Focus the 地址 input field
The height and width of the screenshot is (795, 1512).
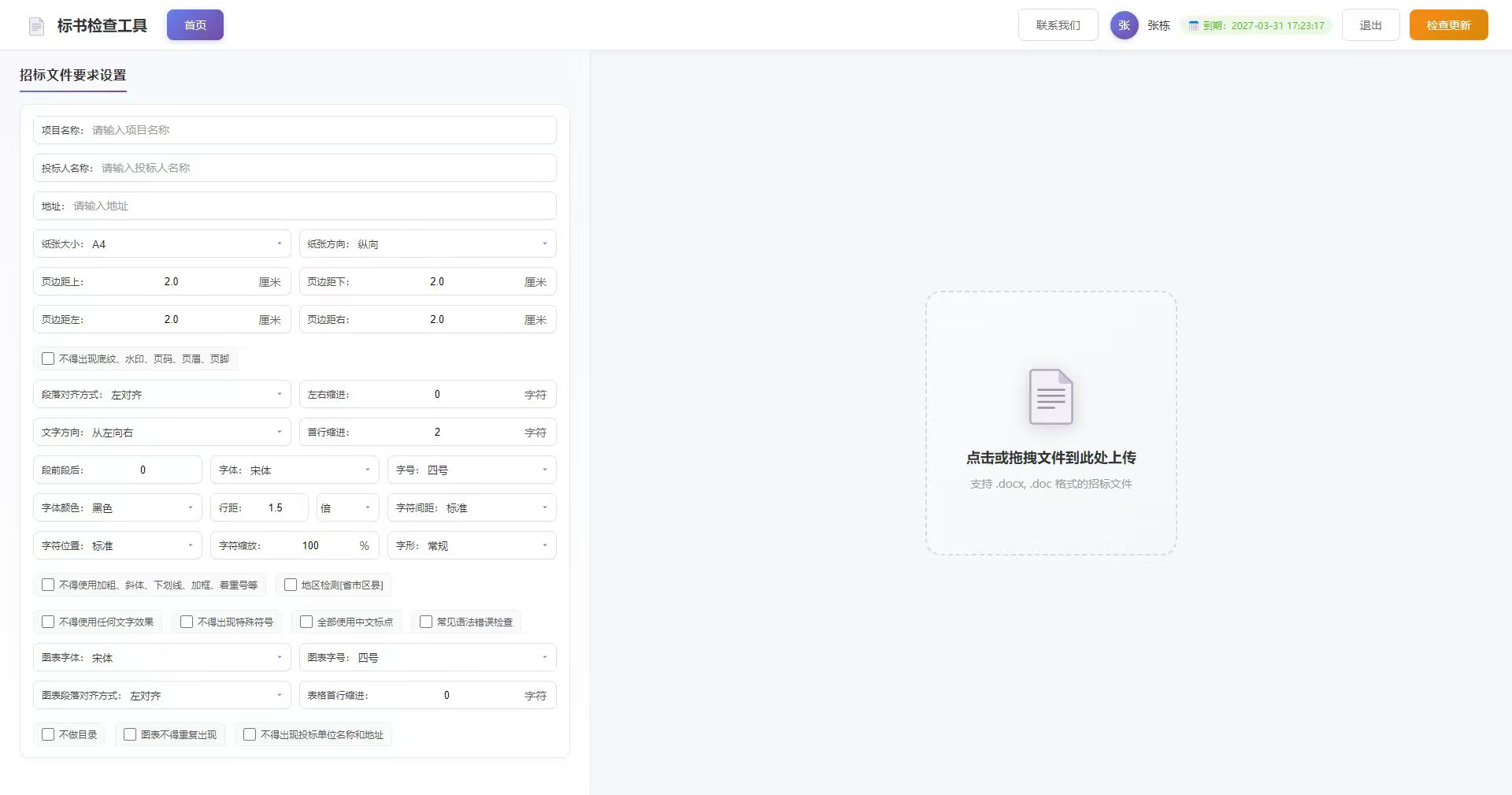click(x=295, y=206)
